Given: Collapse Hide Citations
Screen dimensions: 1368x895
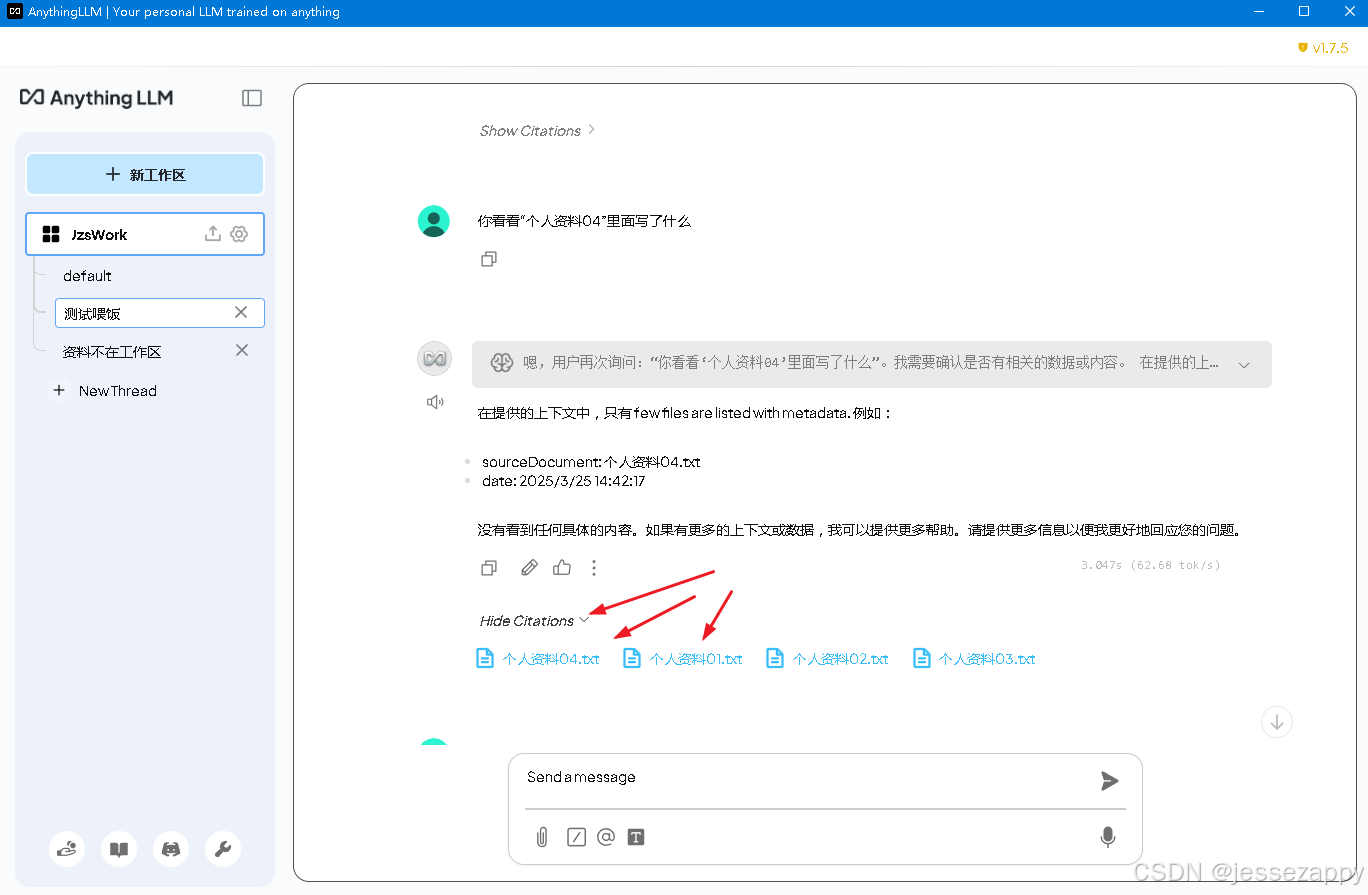Looking at the screenshot, I should (535, 621).
